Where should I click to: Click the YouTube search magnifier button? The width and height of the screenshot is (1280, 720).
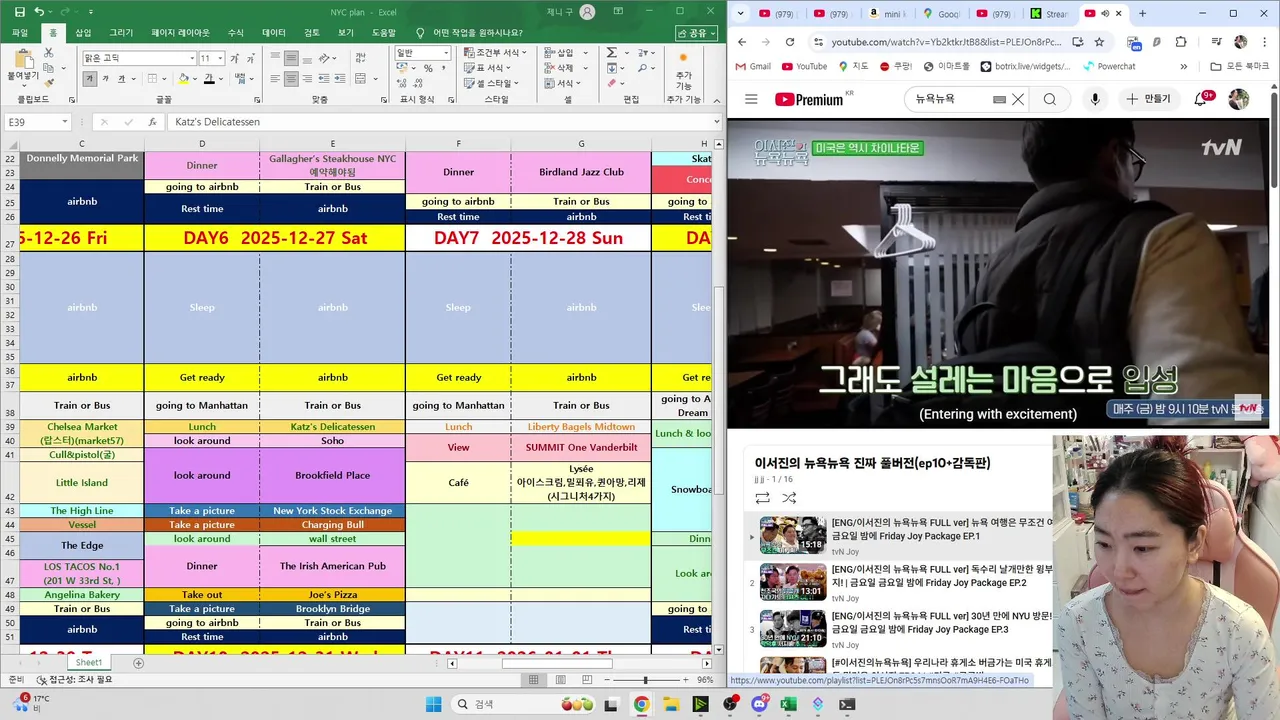coord(1050,99)
